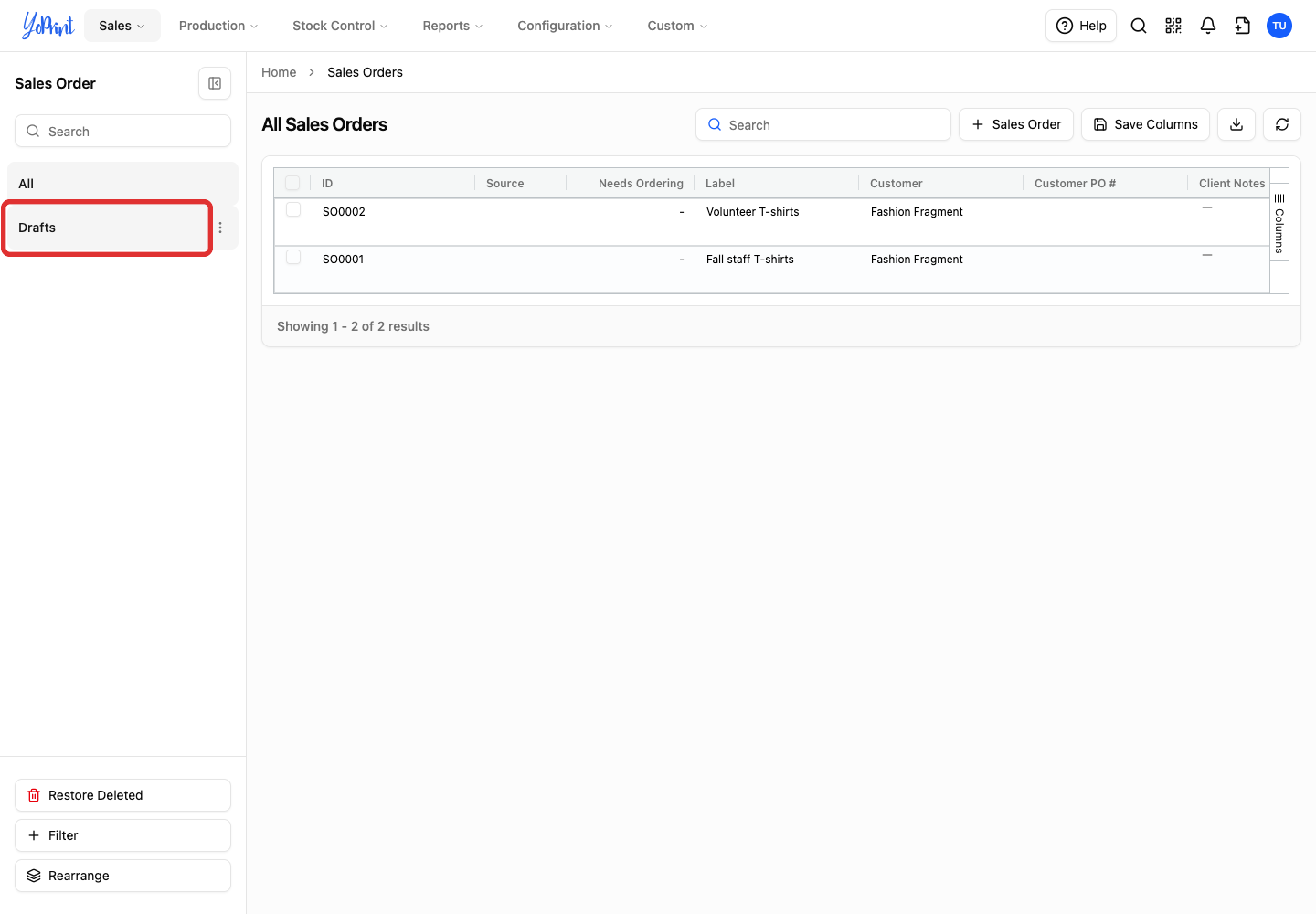Open the TU user avatar menu
1316x914 pixels.
pyautogui.click(x=1279, y=26)
